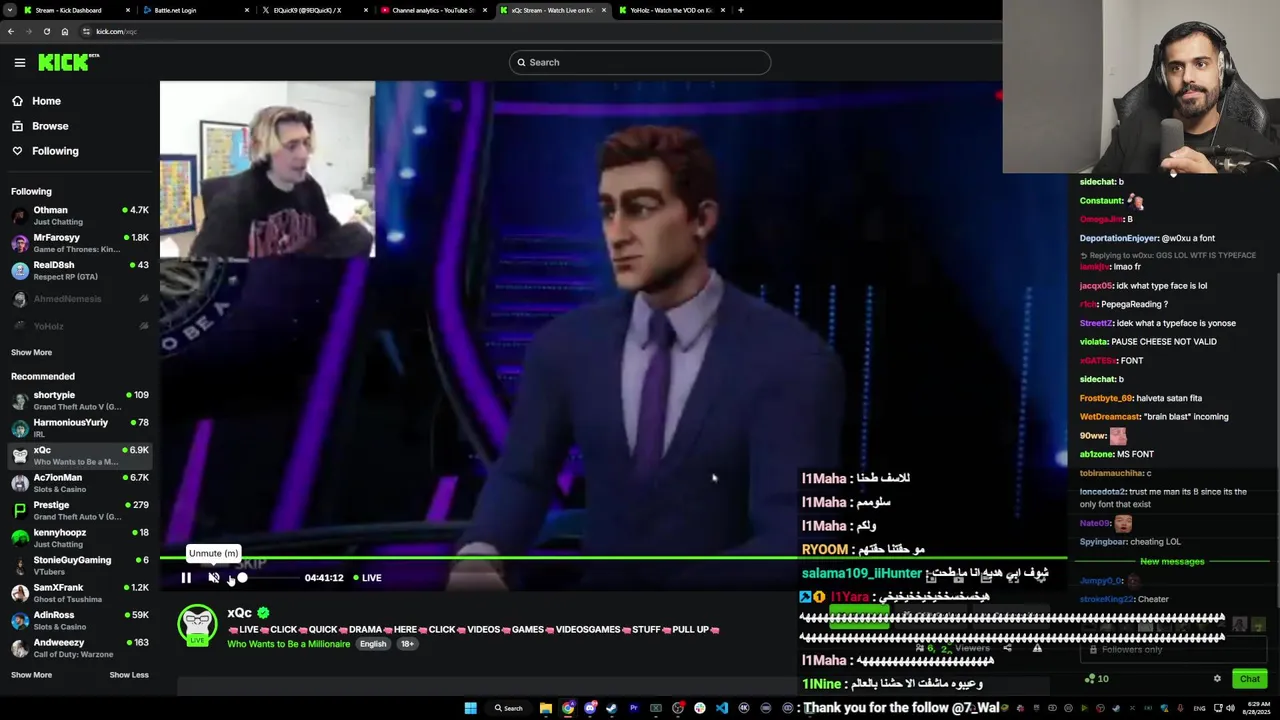
Task: Open MrFarosyy channel in sidebar
Action: click(x=80, y=243)
